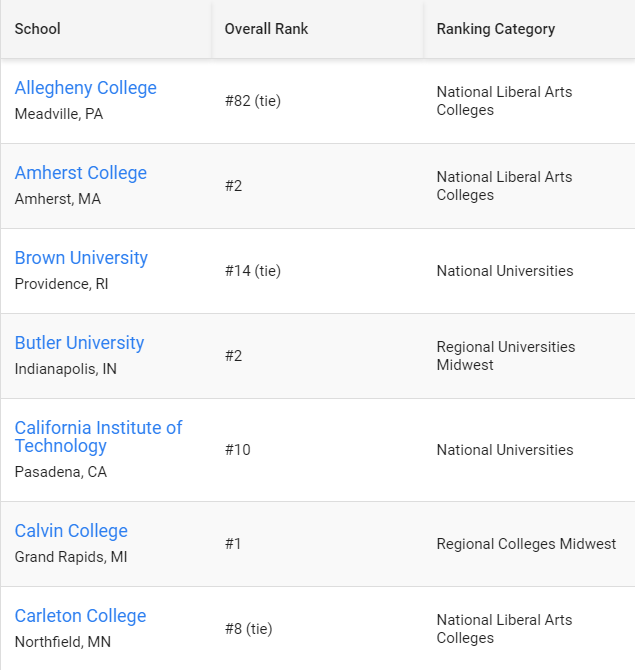Click the Meadville, PA location text
The height and width of the screenshot is (670, 635).
(58, 114)
